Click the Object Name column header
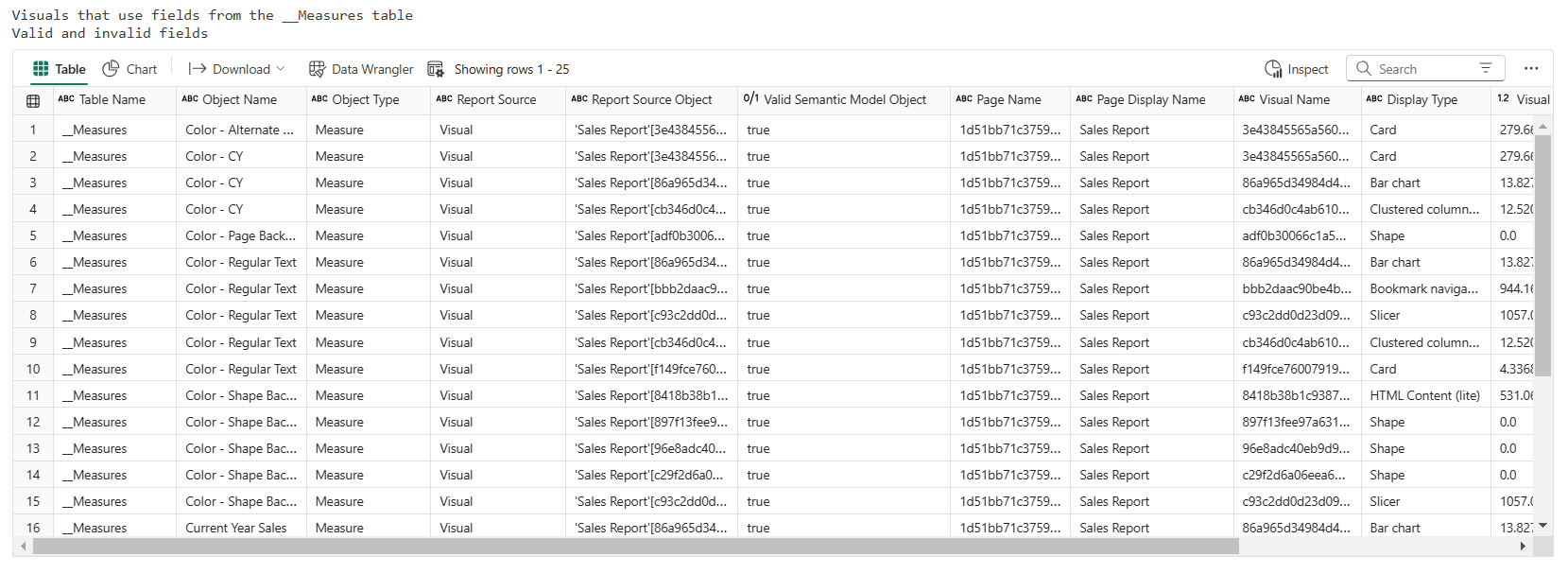The width and height of the screenshot is (1568, 574). pos(239,99)
